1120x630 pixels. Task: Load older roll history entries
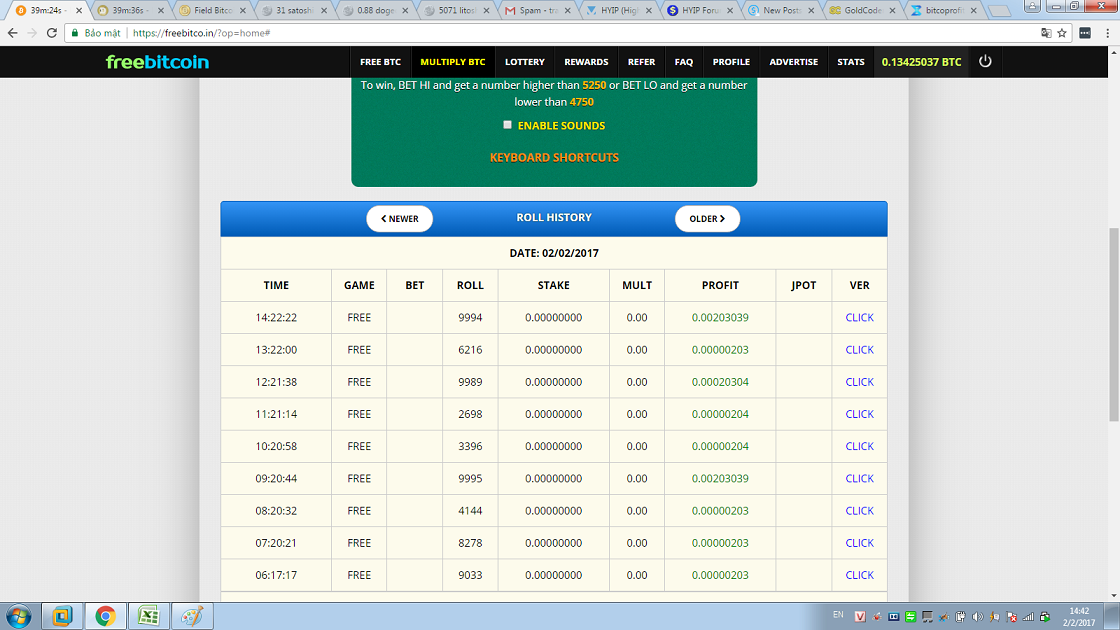coord(707,219)
